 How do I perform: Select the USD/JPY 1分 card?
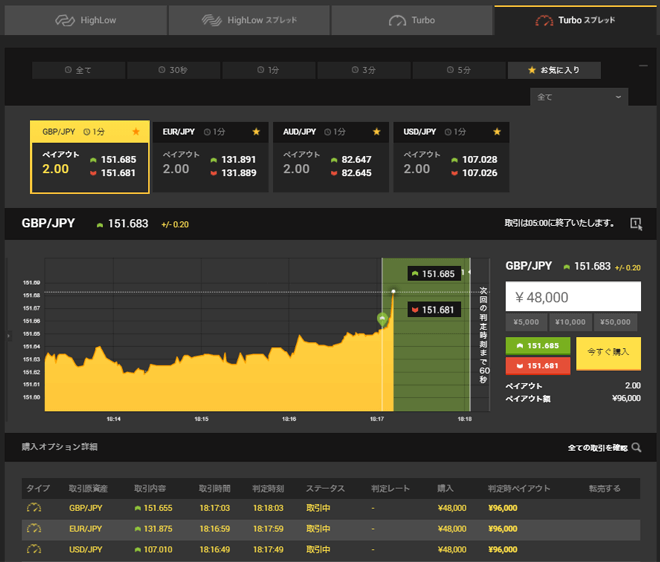(x=451, y=157)
